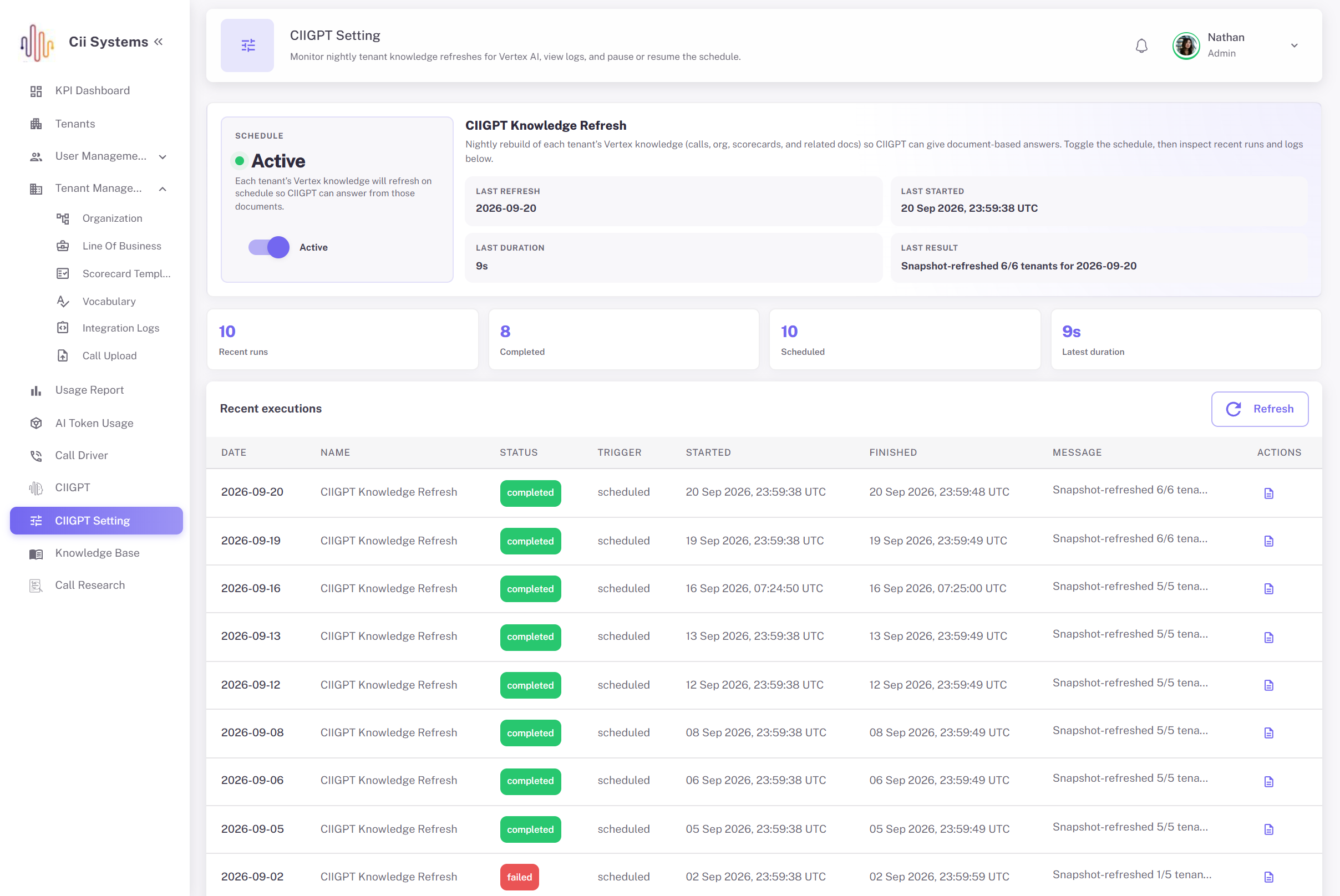This screenshot has height=896, width=1340.
Task: View log for 2026-09-13 execution
Action: click(x=1268, y=638)
